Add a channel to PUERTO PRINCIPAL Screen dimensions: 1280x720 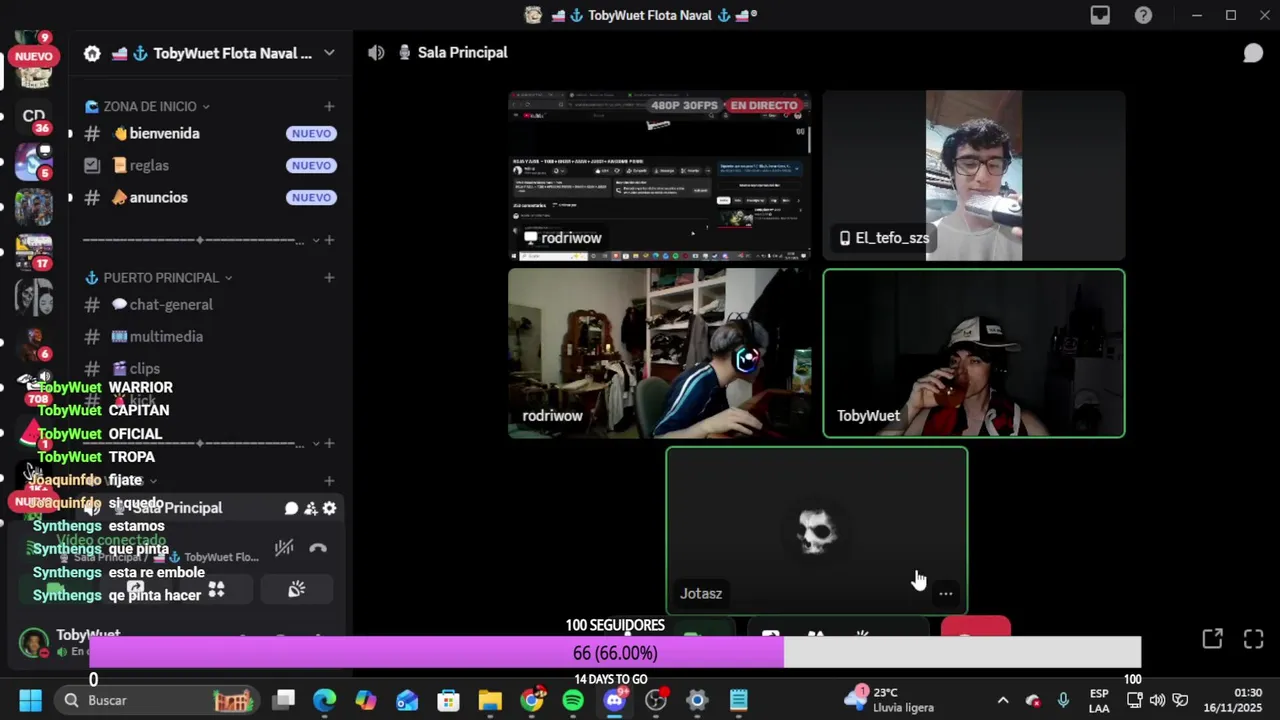pos(329,278)
